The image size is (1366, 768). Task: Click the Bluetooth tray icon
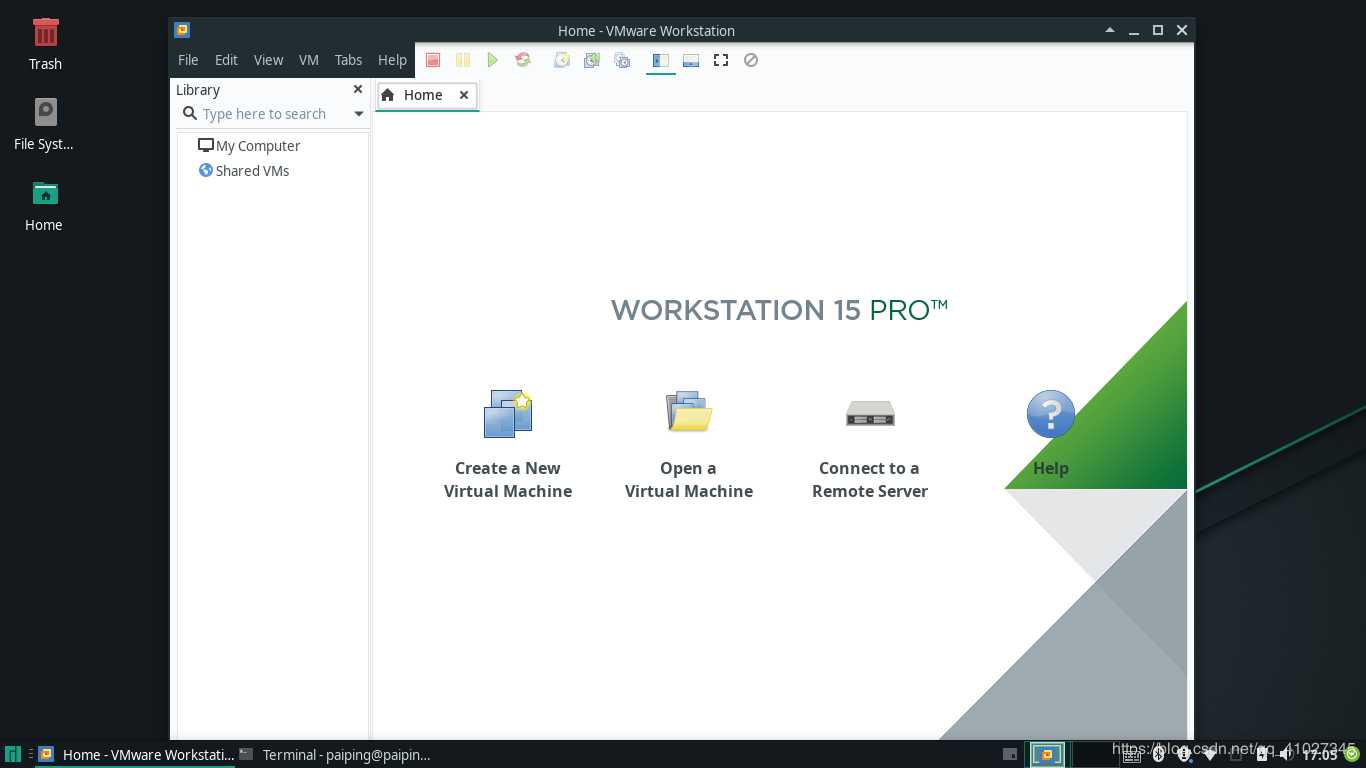[1158, 755]
